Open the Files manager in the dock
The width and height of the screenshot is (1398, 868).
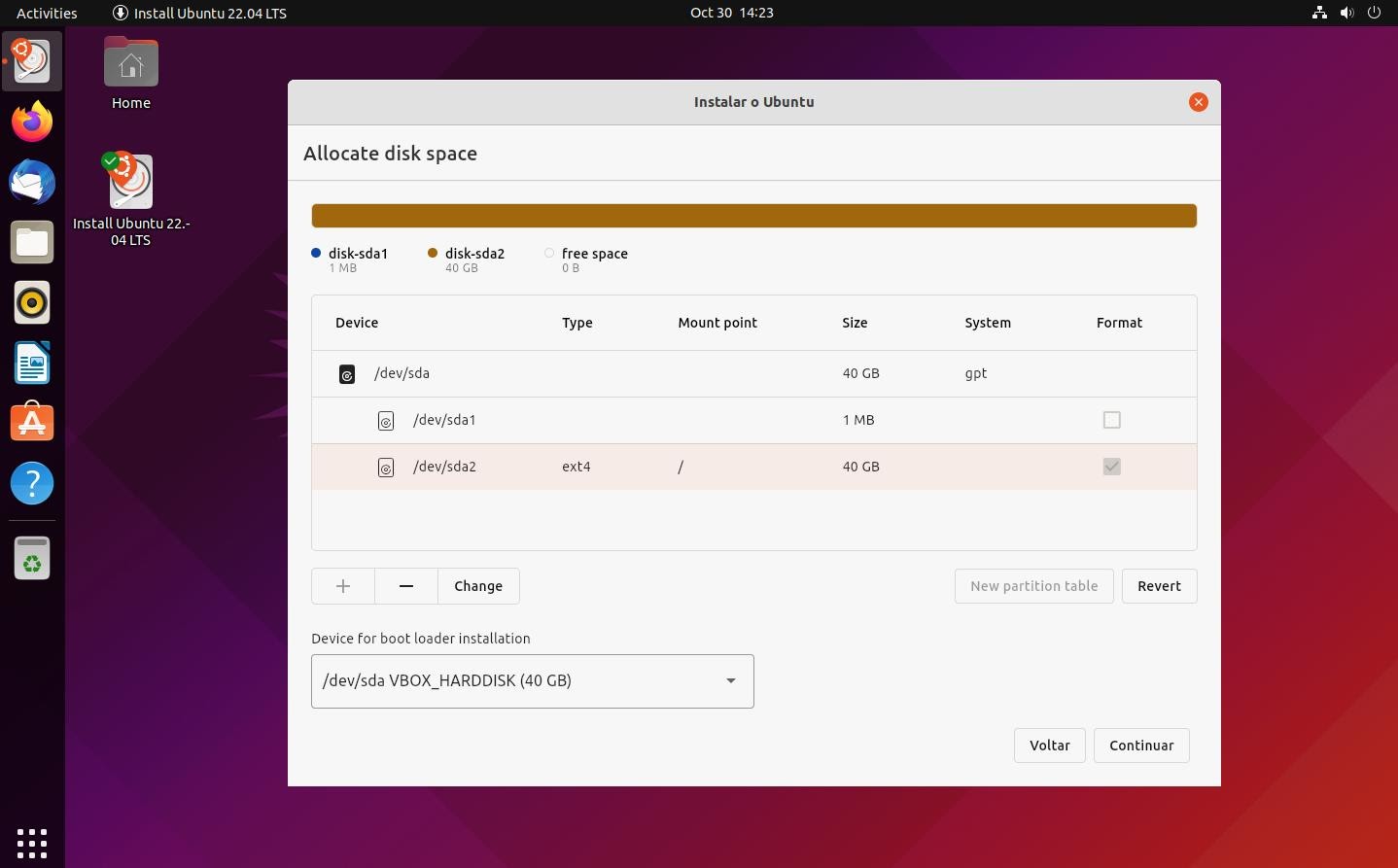click(x=32, y=242)
